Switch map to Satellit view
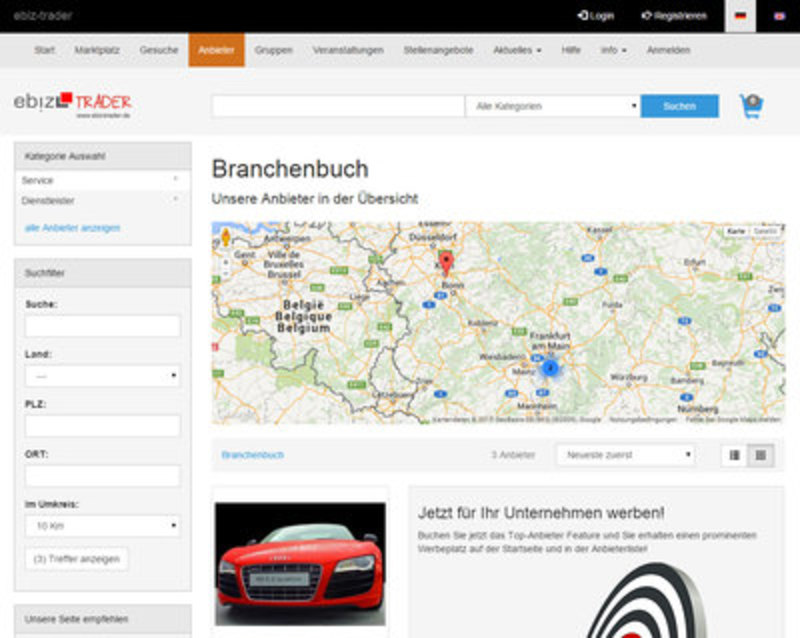 (x=765, y=231)
